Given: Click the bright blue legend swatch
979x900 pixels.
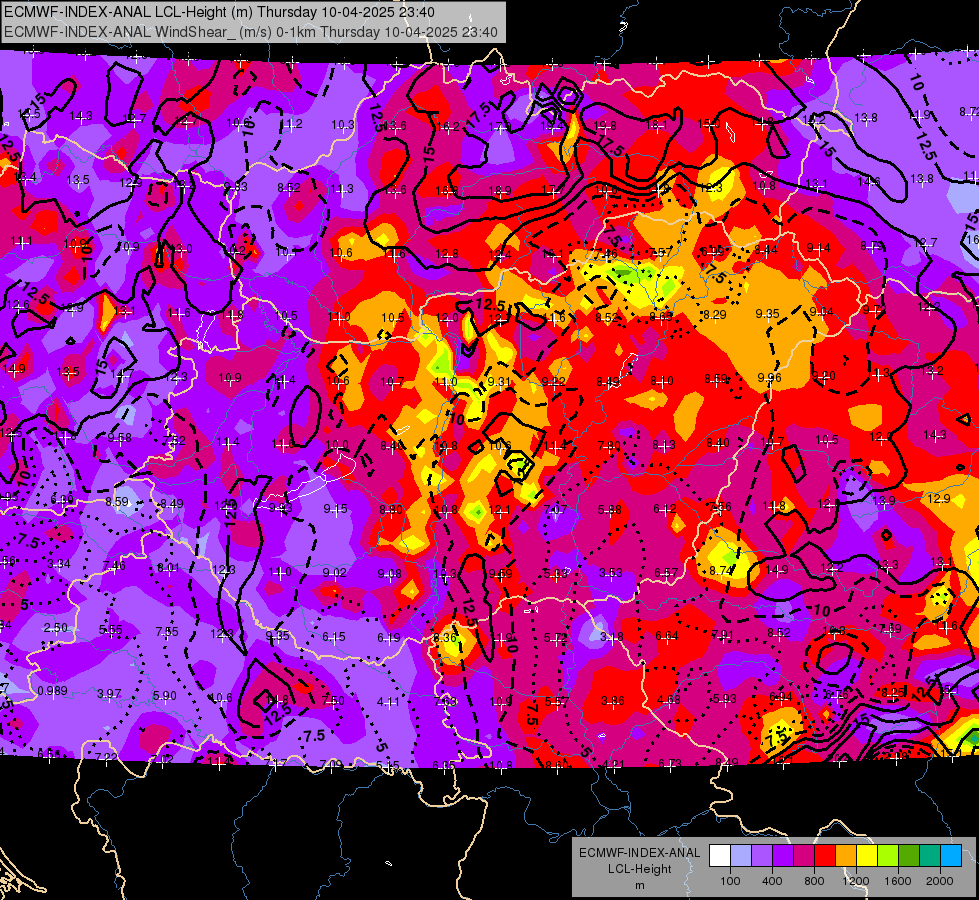Looking at the screenshot, I should (951, 855).
